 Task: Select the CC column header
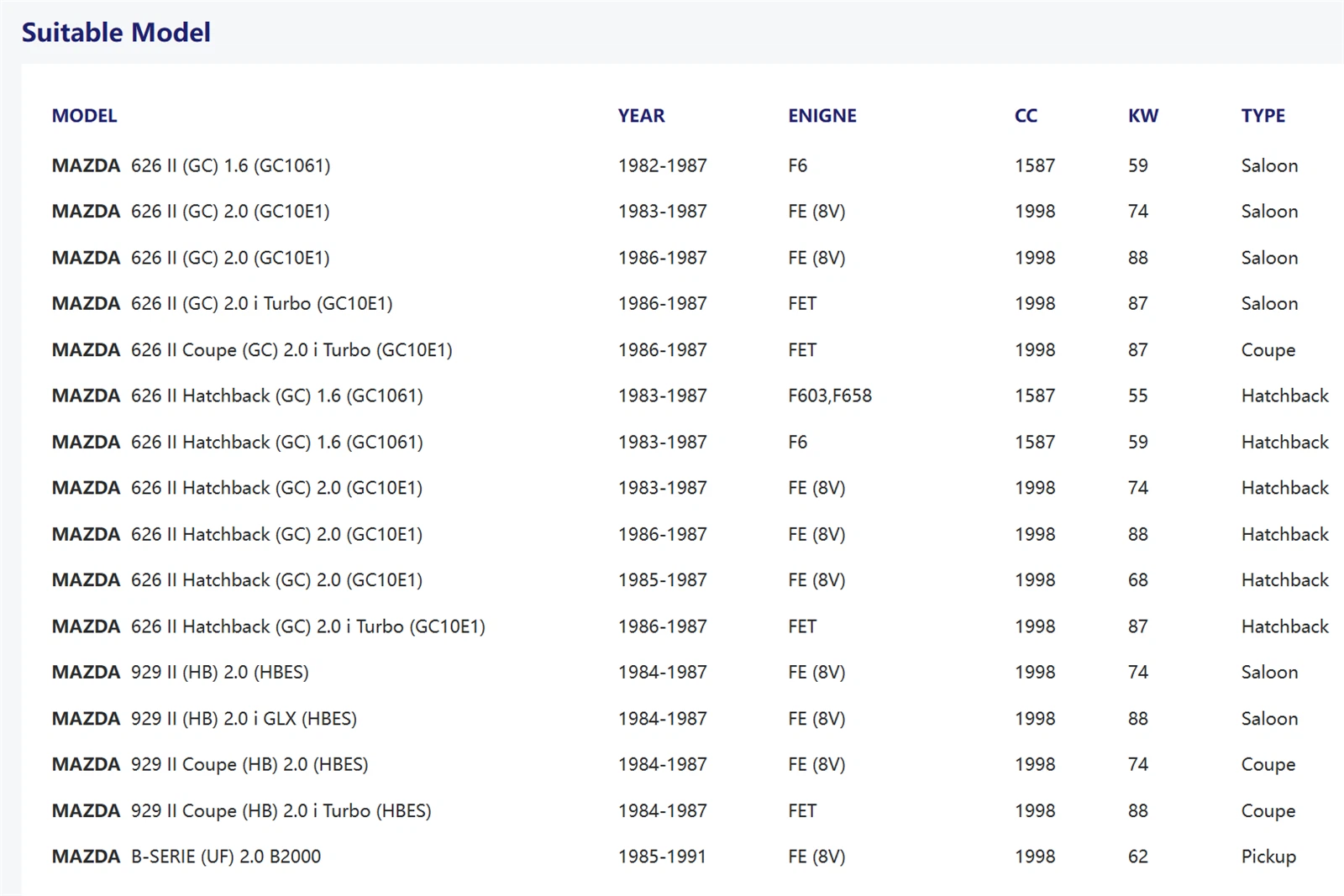[x=1026, y=116]
